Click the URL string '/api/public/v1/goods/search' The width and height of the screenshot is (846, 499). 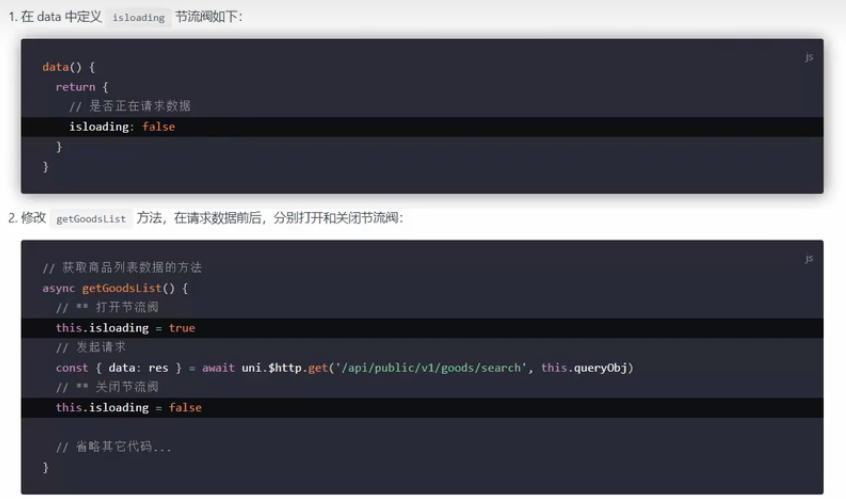pos(431,368)
